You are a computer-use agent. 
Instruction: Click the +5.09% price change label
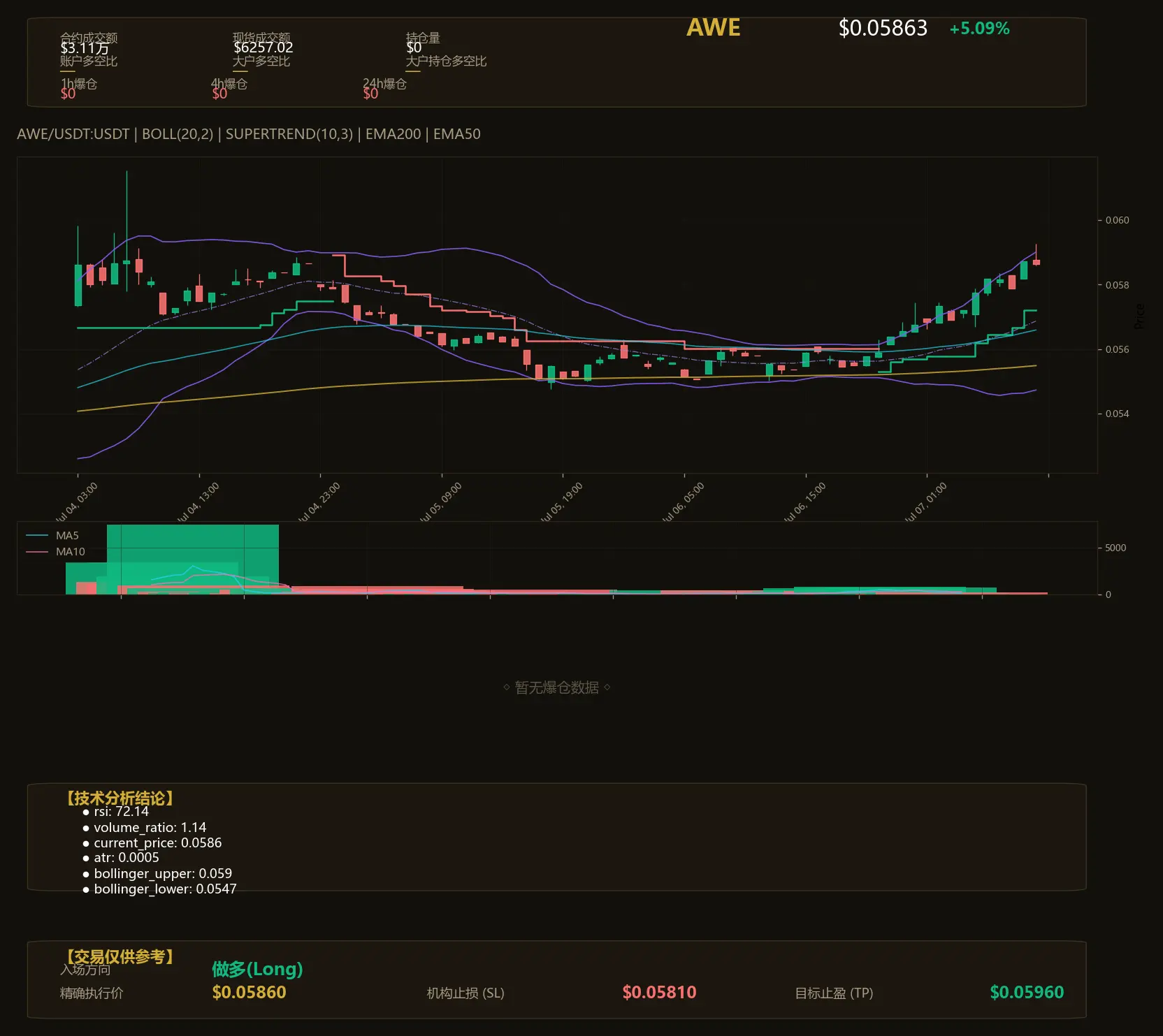(979, 29)
